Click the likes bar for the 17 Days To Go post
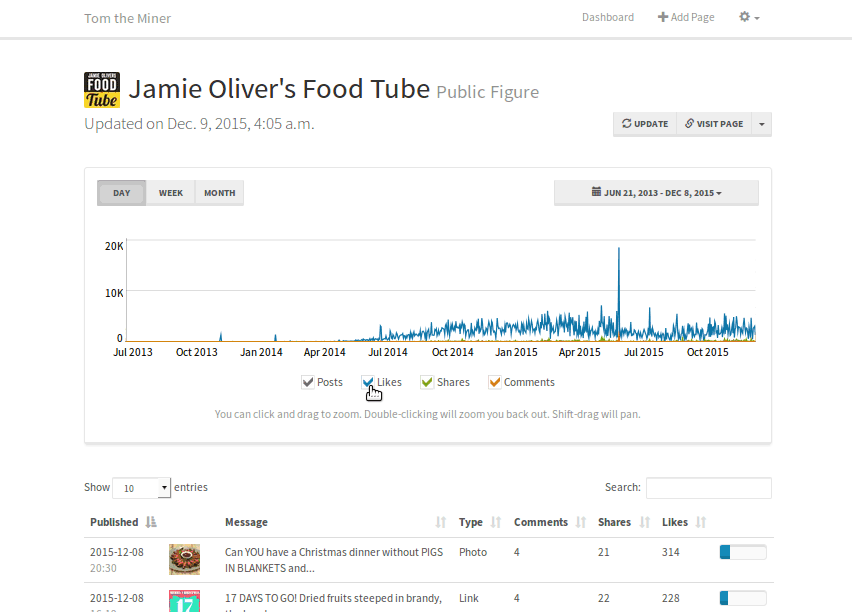Image resolution: width=852 pixels, height=612 pixels. click(x=743, y=598)
